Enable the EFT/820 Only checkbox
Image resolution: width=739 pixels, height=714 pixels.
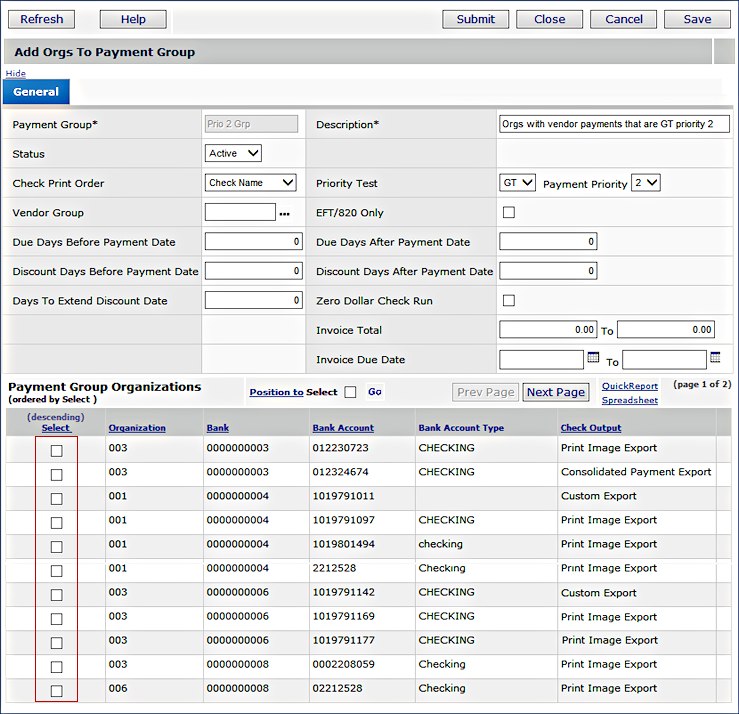[509, 212]
